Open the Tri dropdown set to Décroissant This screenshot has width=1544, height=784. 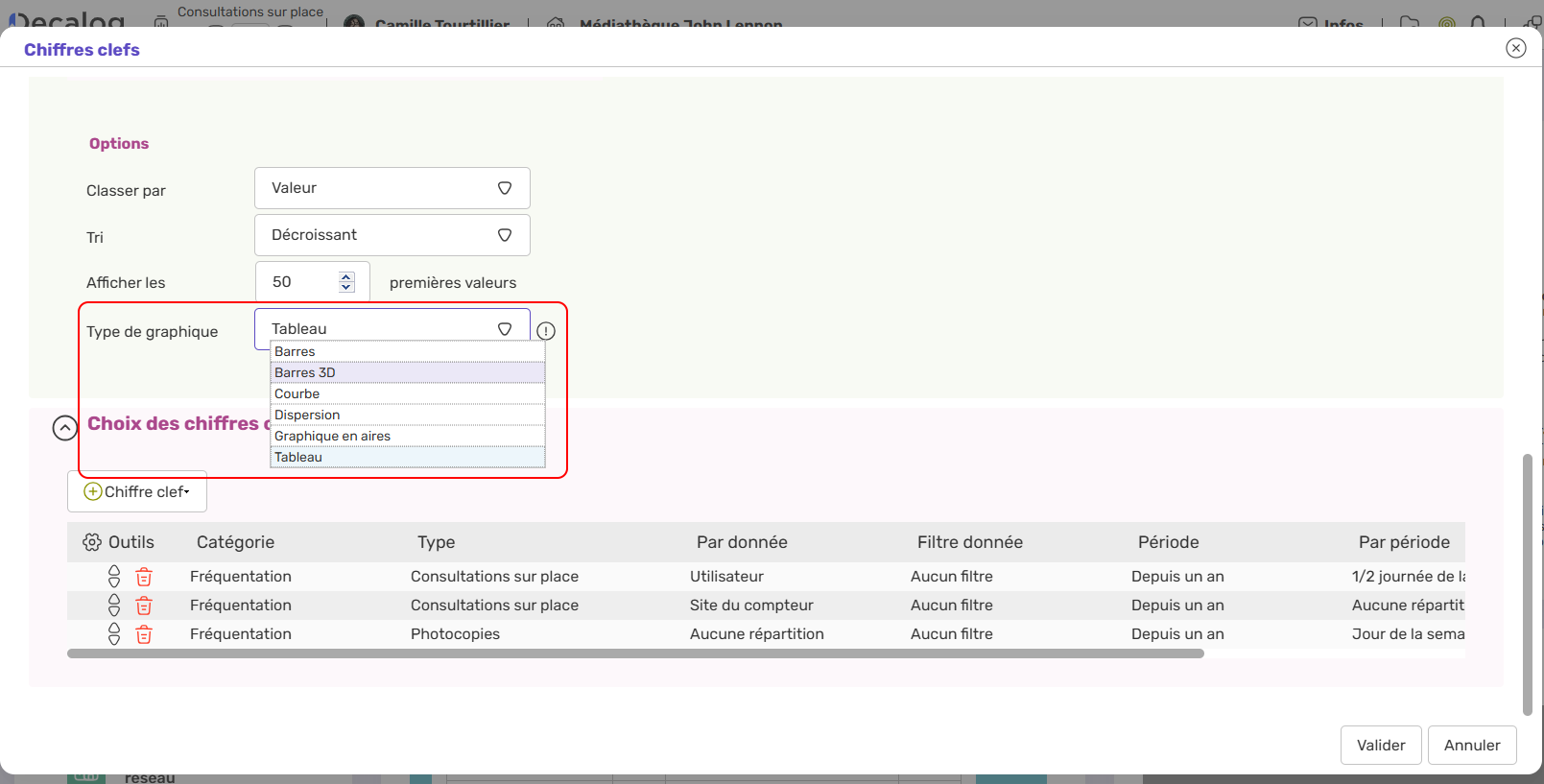[392, 235]
